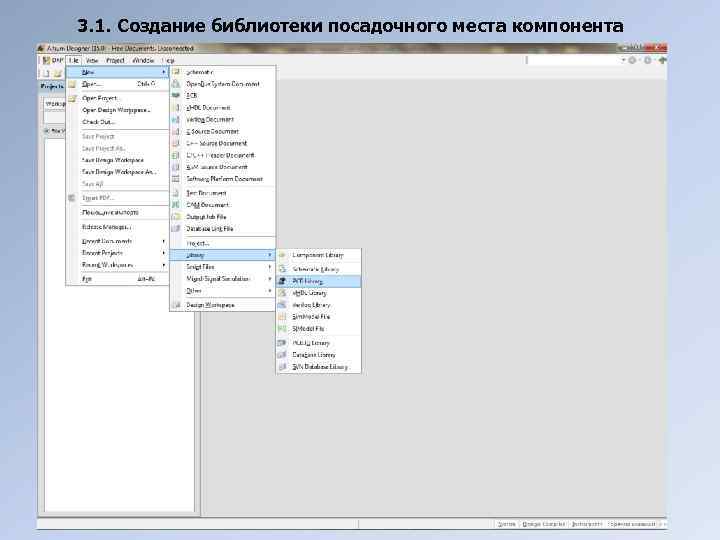Click the CAM Document icon
This screenshot has height=540, width=720.
pyautogui.click(x=176, y=205)
